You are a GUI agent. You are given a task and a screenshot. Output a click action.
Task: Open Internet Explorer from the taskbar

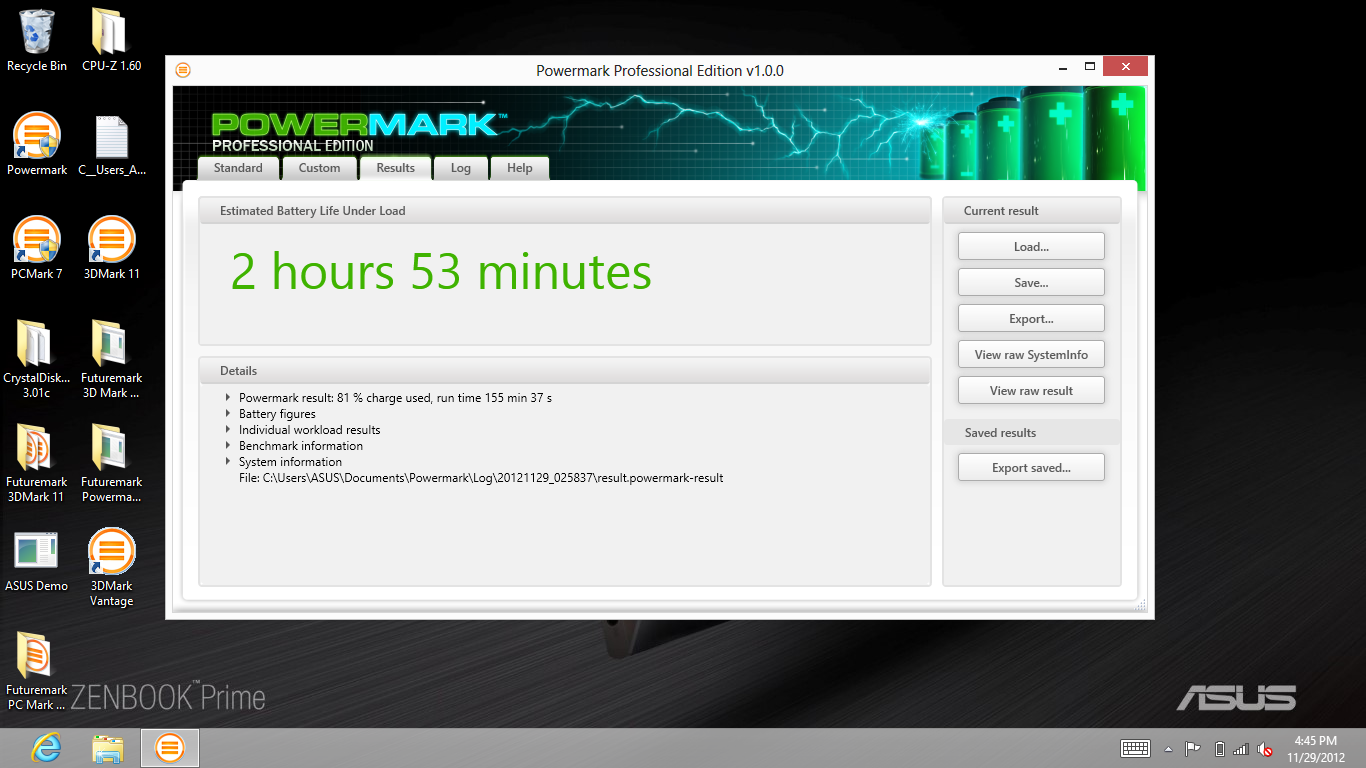pyautogui.click(x=46, y=747)
